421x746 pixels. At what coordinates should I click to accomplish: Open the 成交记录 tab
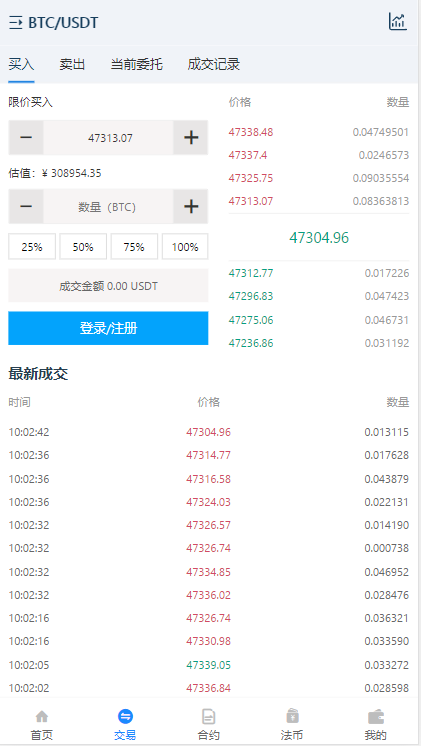pos(214,64)
